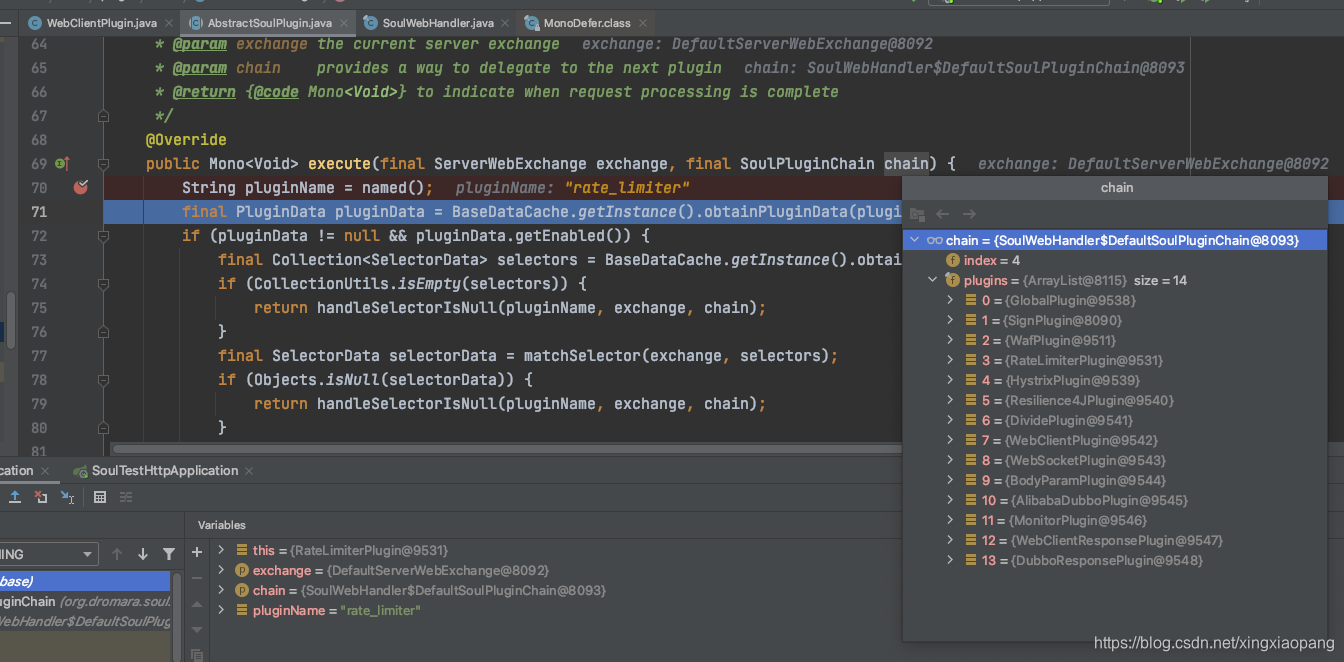
Task: Close the SoulWebHandler.java tab
Action: click(504, 23)
